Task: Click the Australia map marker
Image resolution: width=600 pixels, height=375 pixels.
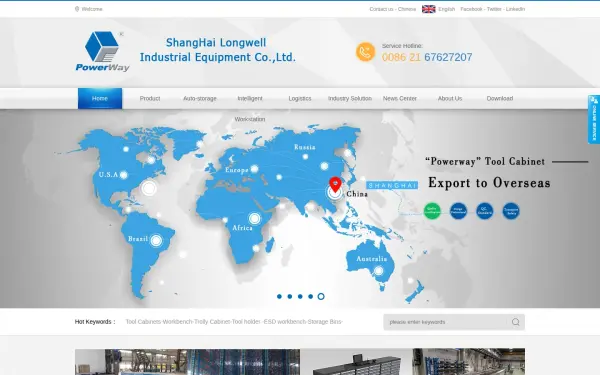Action: click(x=378, y=271)
